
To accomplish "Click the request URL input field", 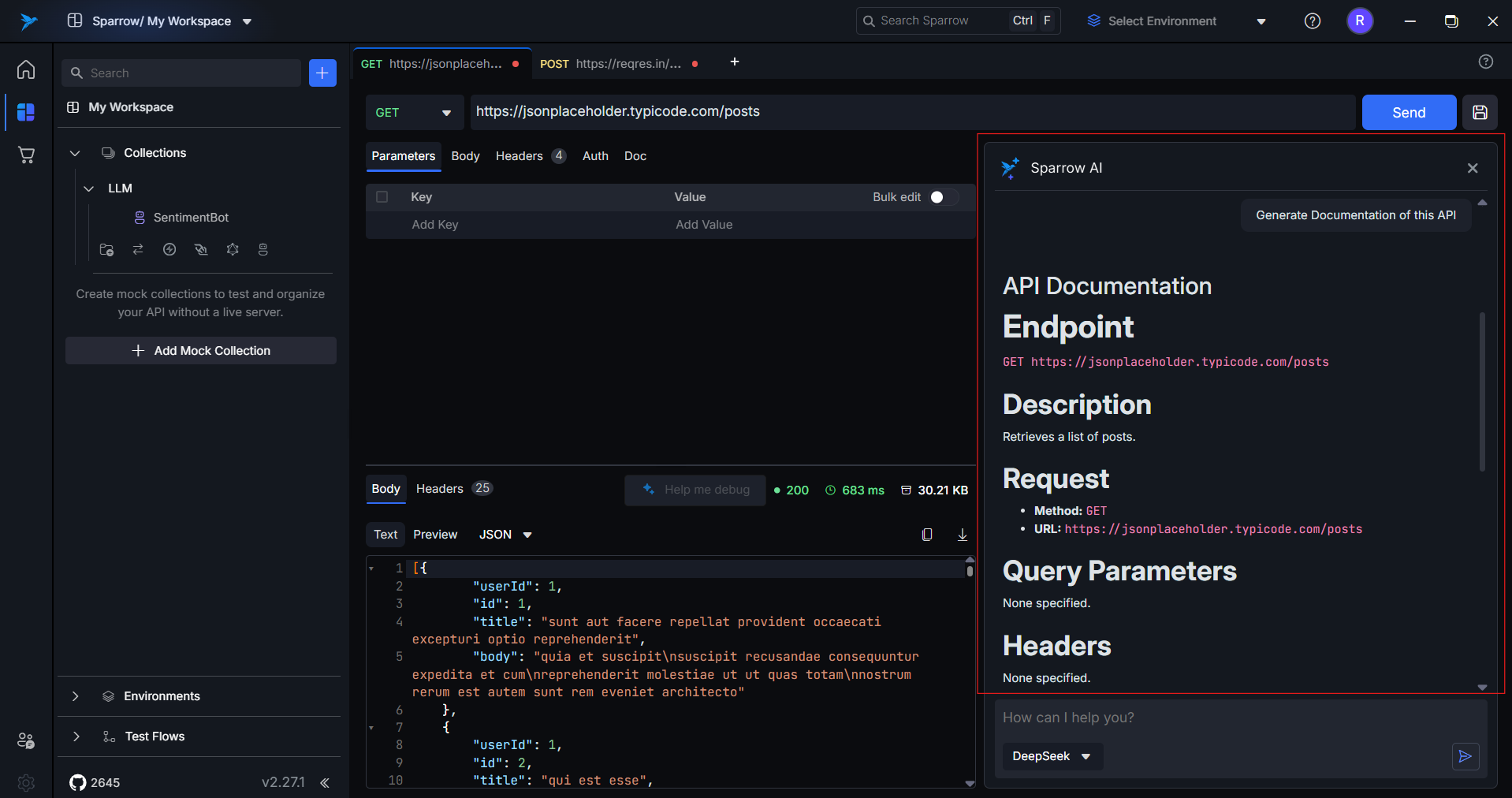I will [x=913, y=112].
